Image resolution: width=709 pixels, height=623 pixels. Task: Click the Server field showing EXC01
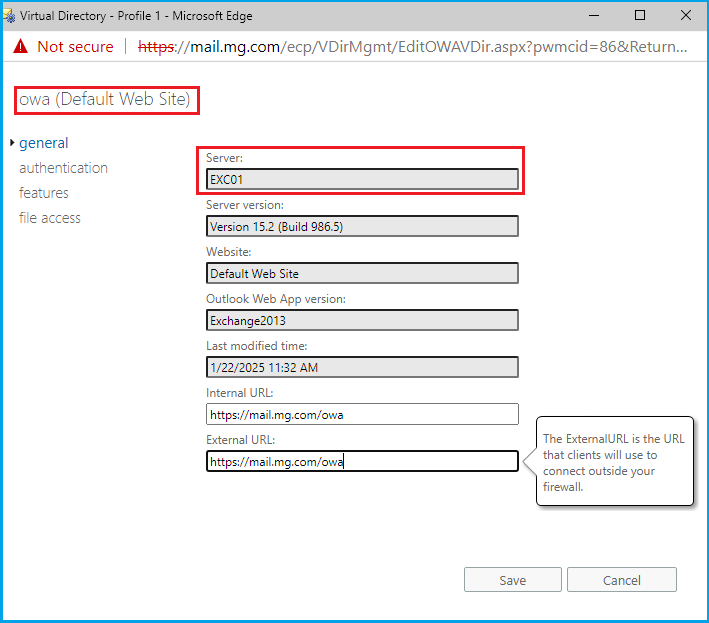click(362, 179)
